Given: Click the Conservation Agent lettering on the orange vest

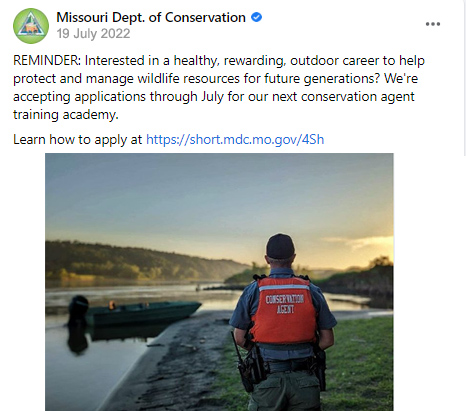Looking at the screenshot, I should point(284,304).
